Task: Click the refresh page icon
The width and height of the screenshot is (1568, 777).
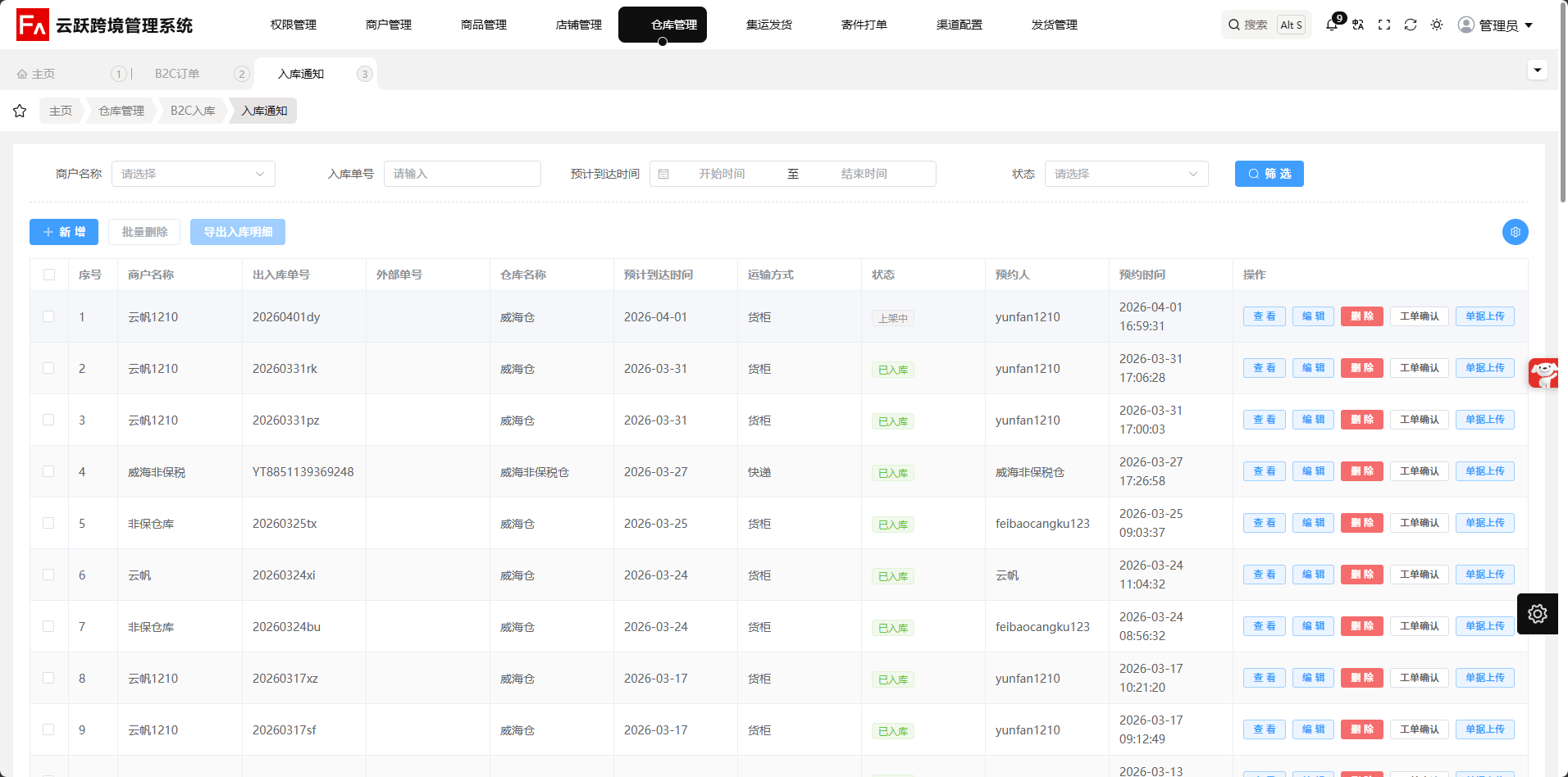Action: pyautogui.click(x=1411, y=25)
